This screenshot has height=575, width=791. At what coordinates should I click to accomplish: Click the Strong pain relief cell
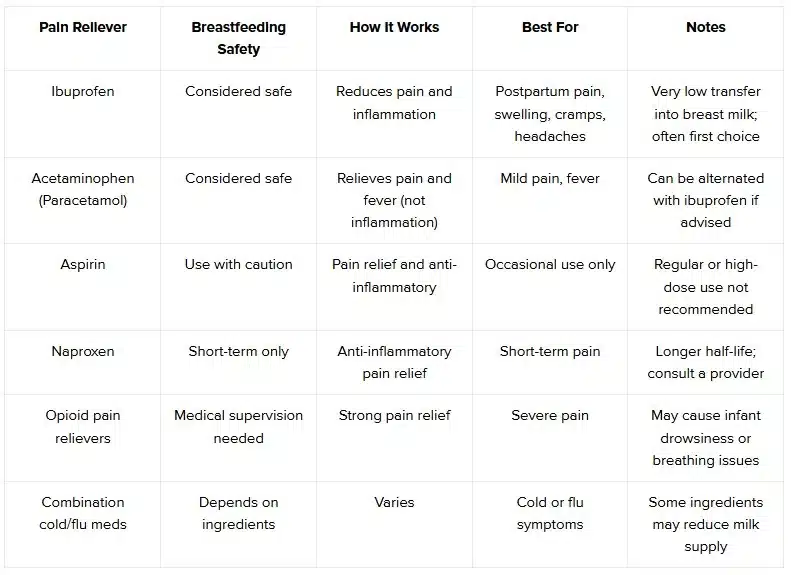point(394,415)
